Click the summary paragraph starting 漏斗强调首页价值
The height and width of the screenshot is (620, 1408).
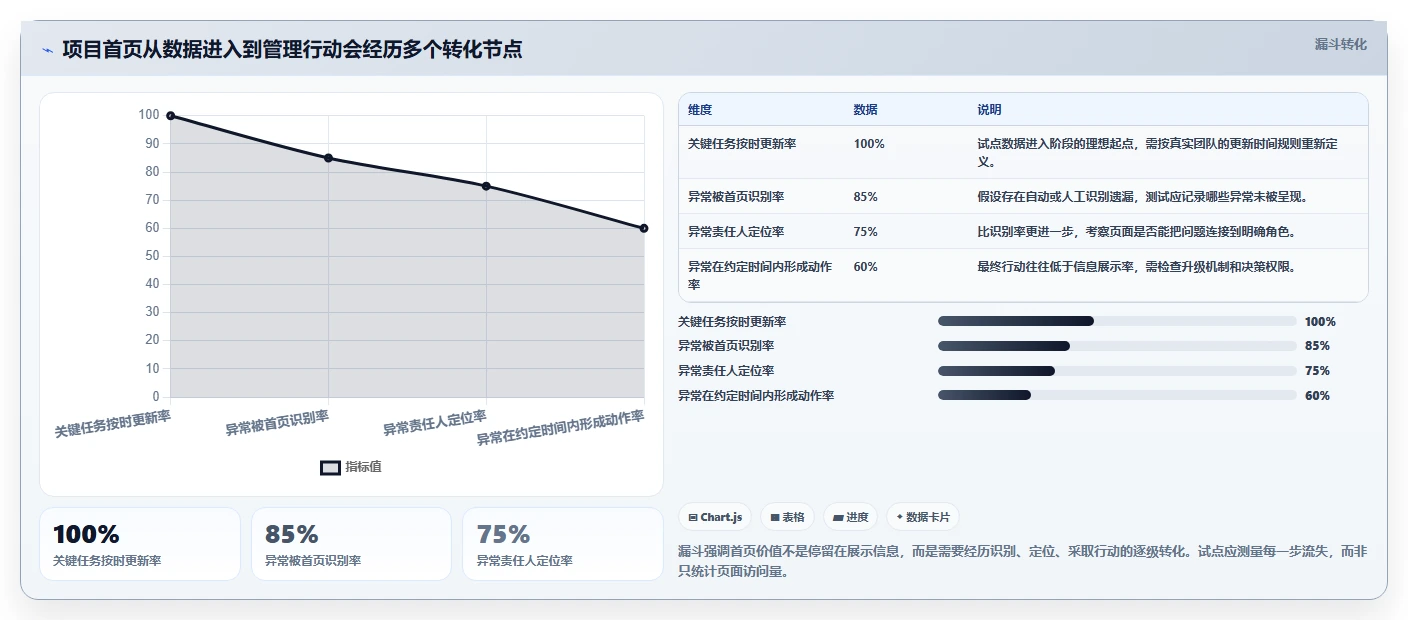coord(1022,561)
